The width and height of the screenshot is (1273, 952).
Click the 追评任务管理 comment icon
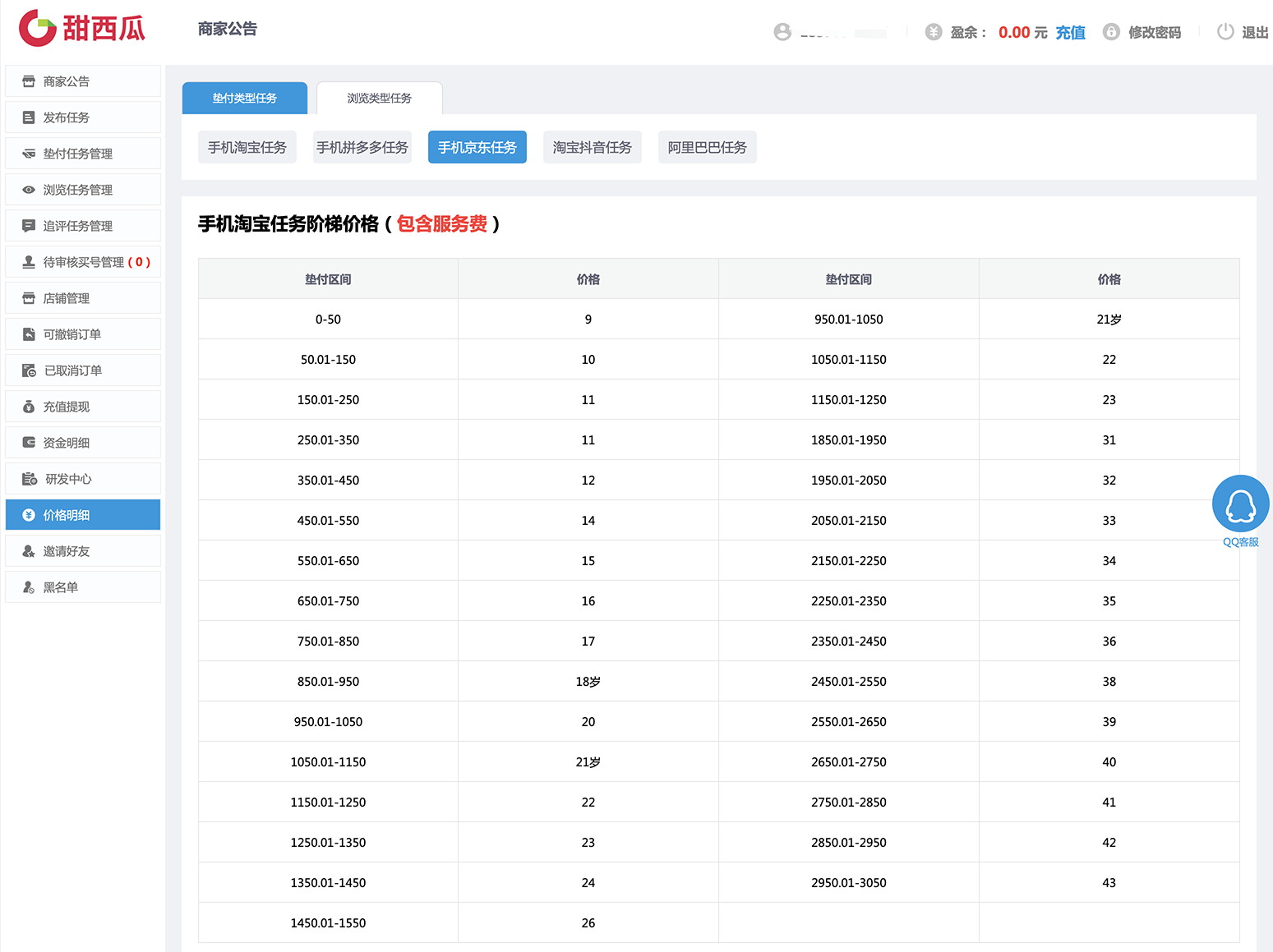click(29, 226)
